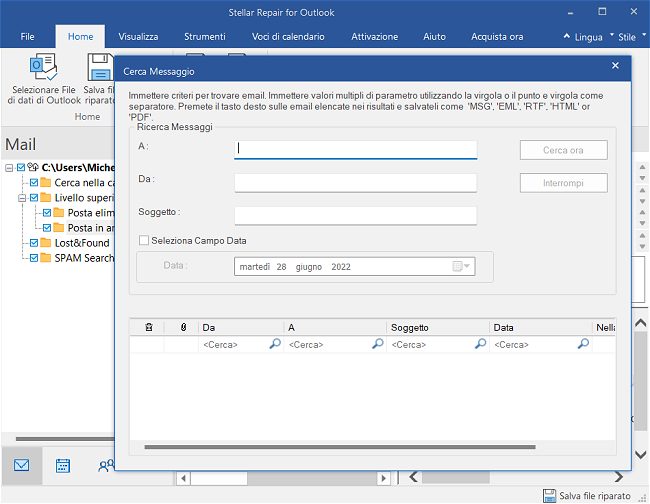Click Selezionare File di dati di Outlook icon
The height and width of the screenshot is (504, 650).
pyautogui.click(x=43, y=67)
